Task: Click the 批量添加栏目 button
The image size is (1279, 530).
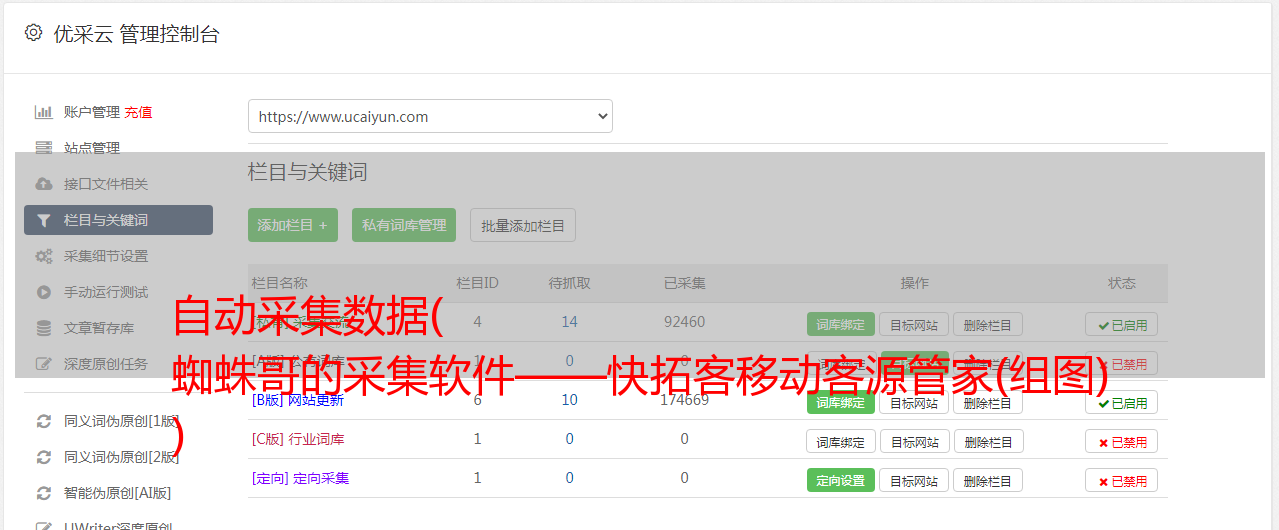Action: tap(523, 225)
